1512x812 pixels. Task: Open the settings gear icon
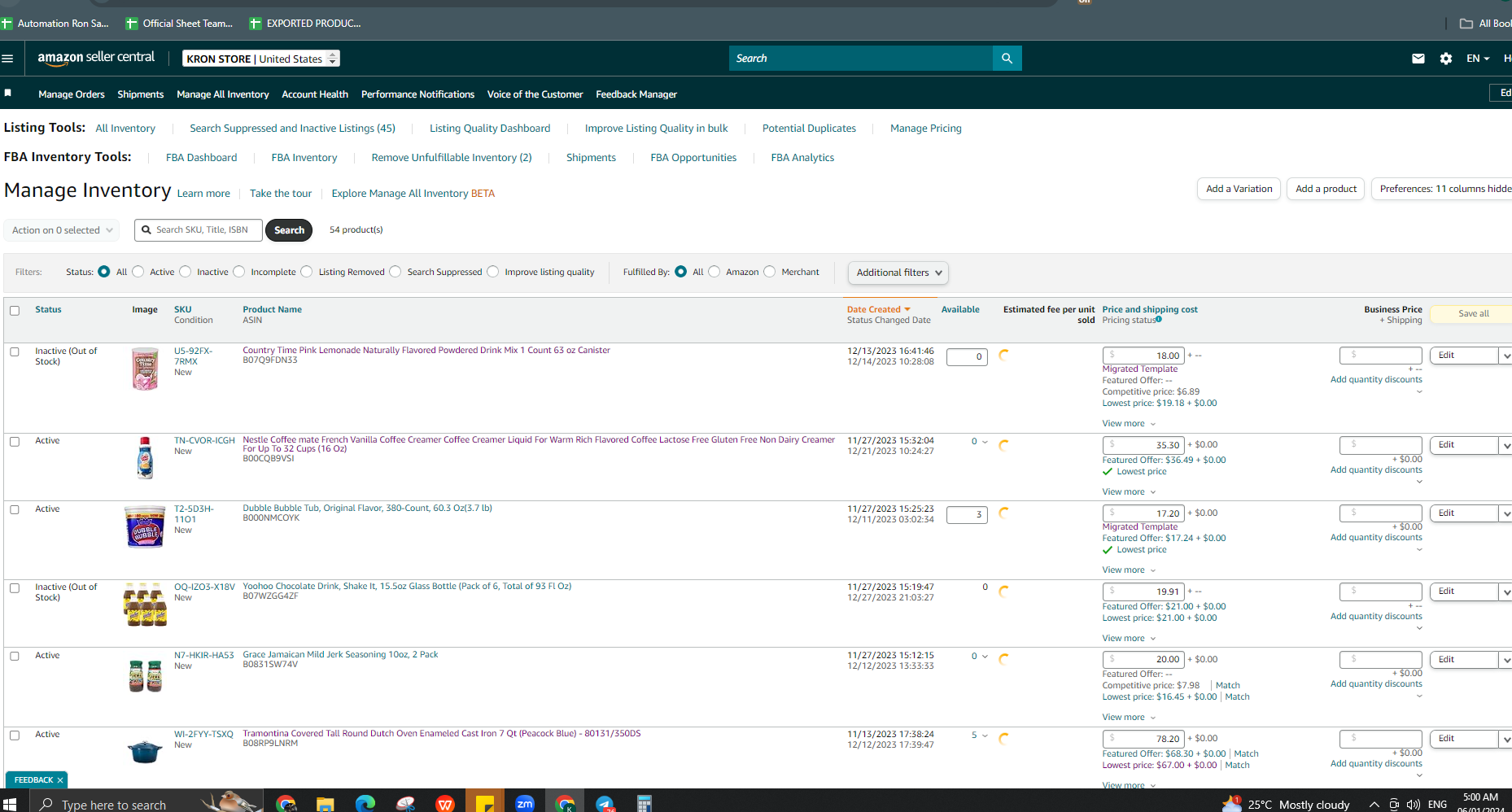[1446, 59]
